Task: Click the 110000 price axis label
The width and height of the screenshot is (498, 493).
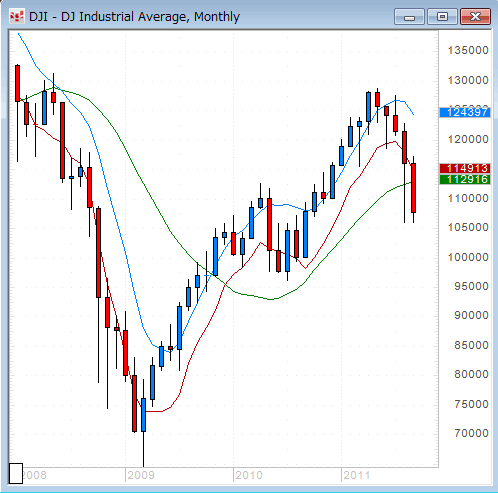Action: tap(468, 198)
